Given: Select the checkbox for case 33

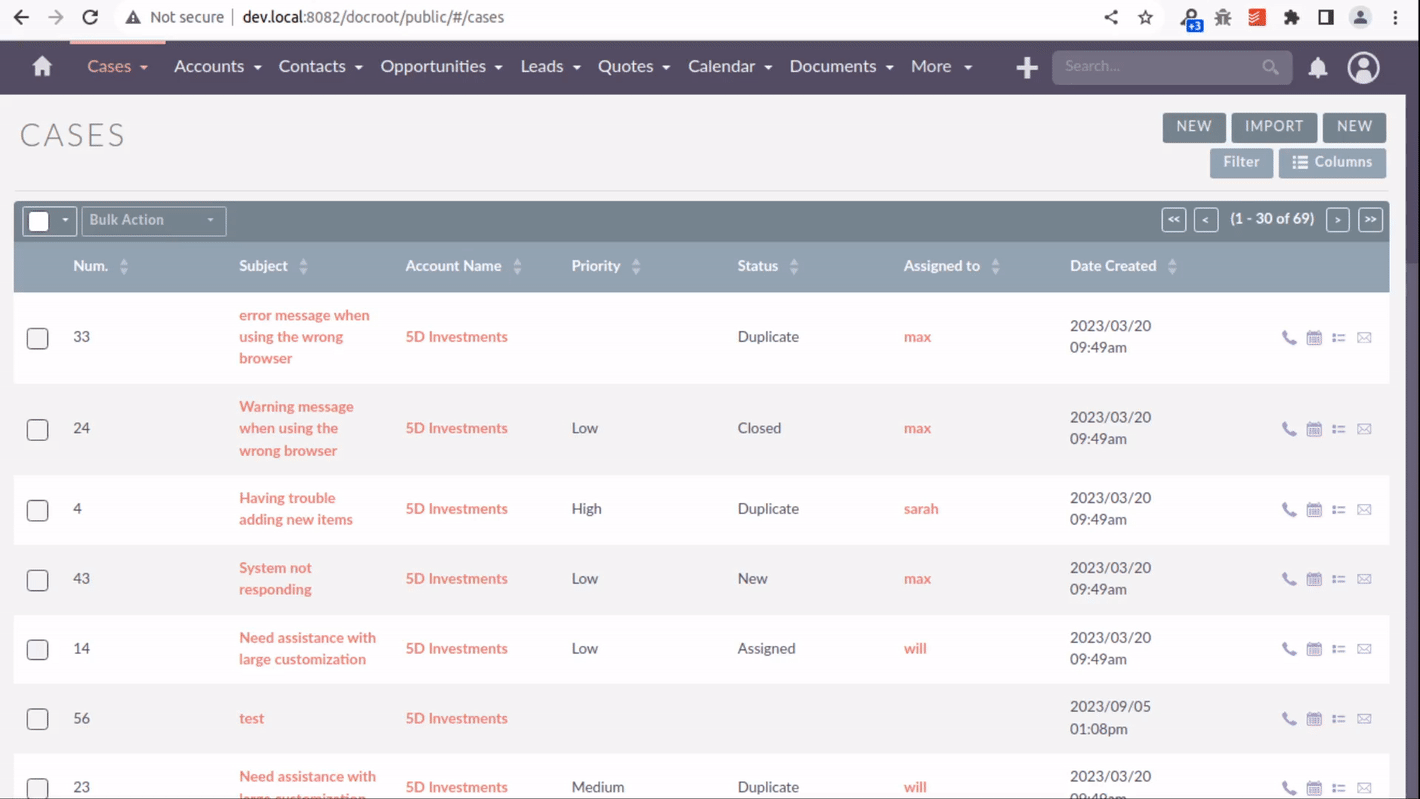Looking at the screenshot, I should pyautogui.click(x=37, y=338).
